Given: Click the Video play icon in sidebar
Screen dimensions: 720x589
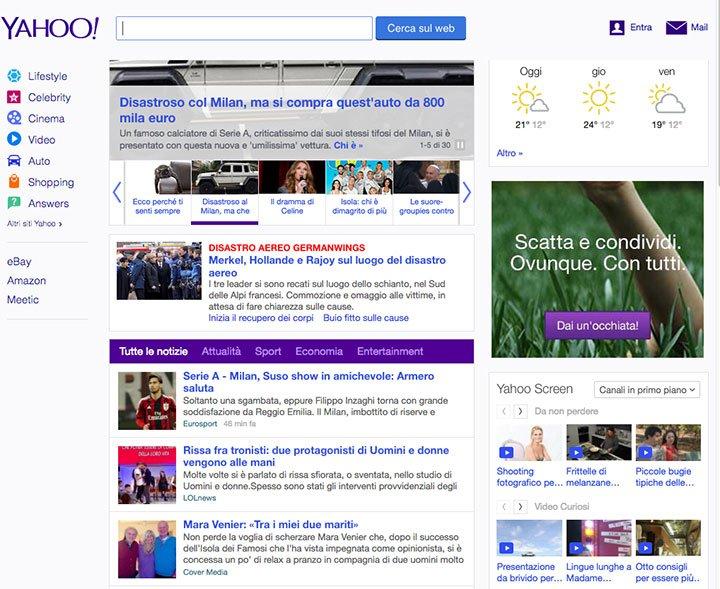Looking at the screenshot, I should pyautogui.click(x=14, y=139).
